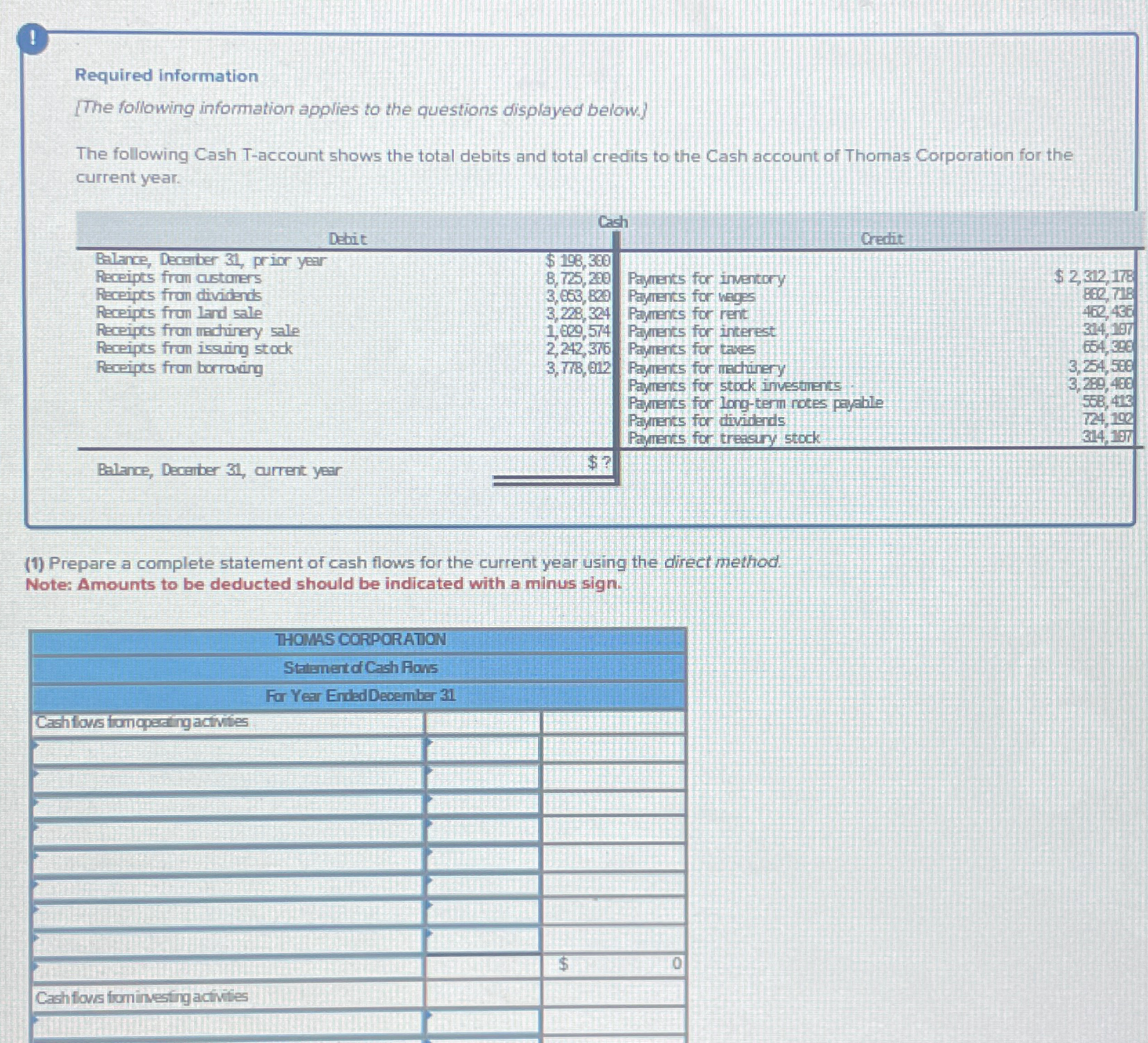Screen dimensions: 1148x1043
Task: Click 'Cash flows from investing activities' label cell
Action: tap(228, 997)
